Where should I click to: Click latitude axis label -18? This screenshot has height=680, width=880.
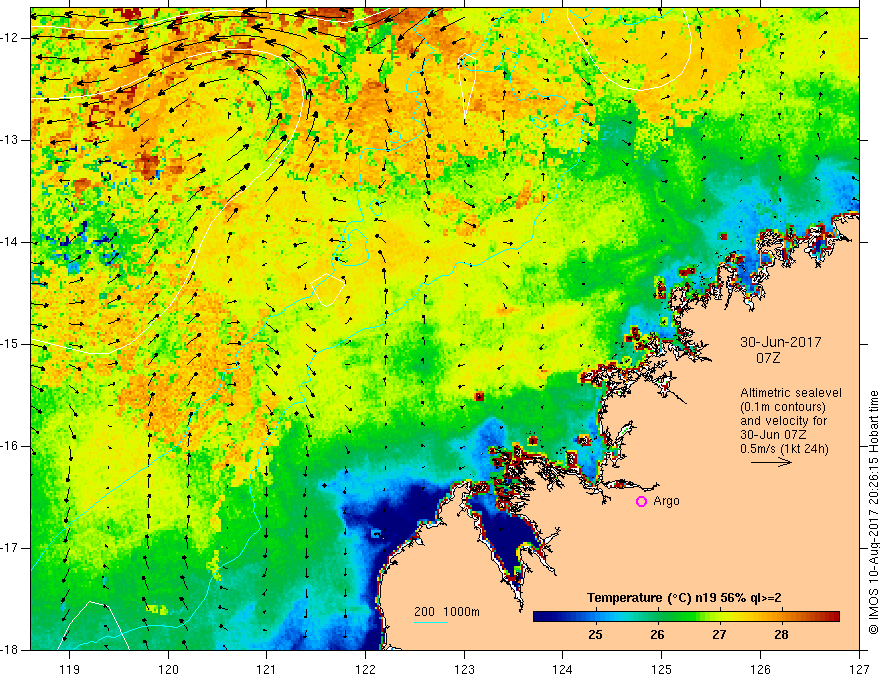pyautogui.click(x=11, y=650)
